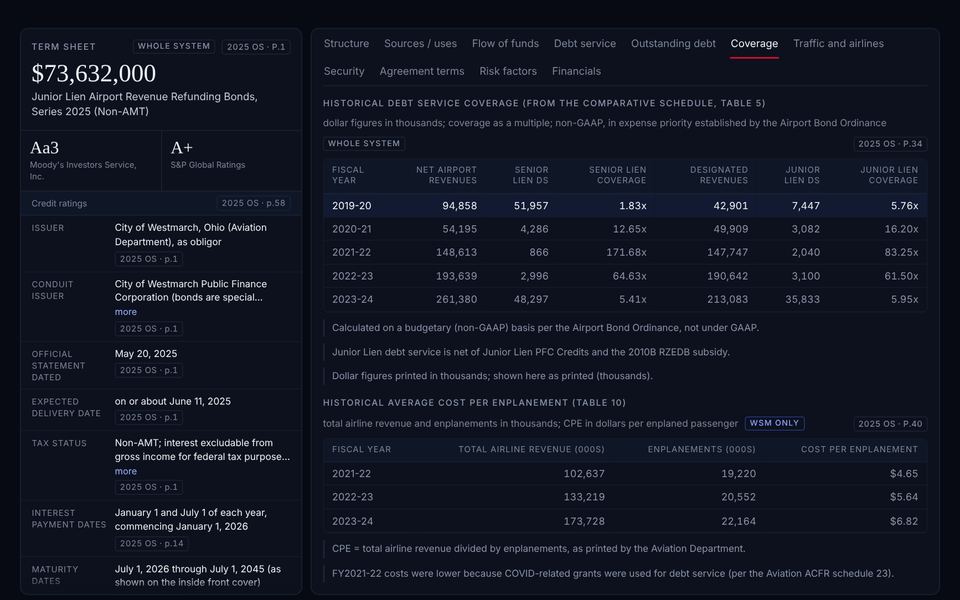Click the on or about June 11, 2025 value
This screenshot has height=600, width=960.
[x=173, y=401]
